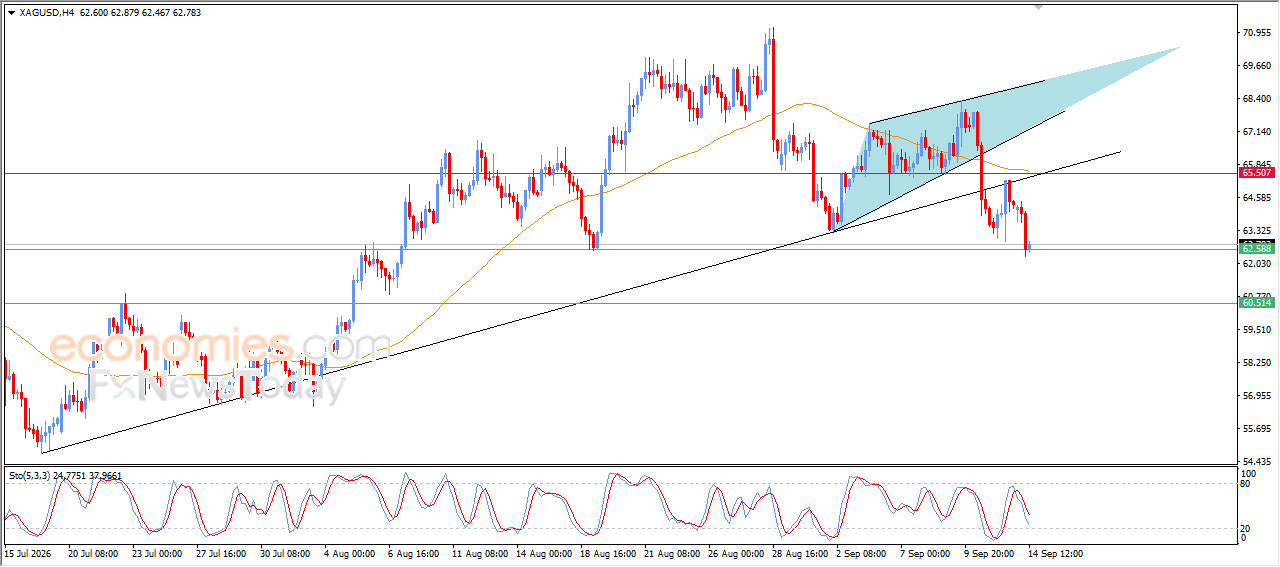This screenshot has width=1280, height=567.
Task: Click the 9 Sep 20:00 time label
Action: click(989, 553)
